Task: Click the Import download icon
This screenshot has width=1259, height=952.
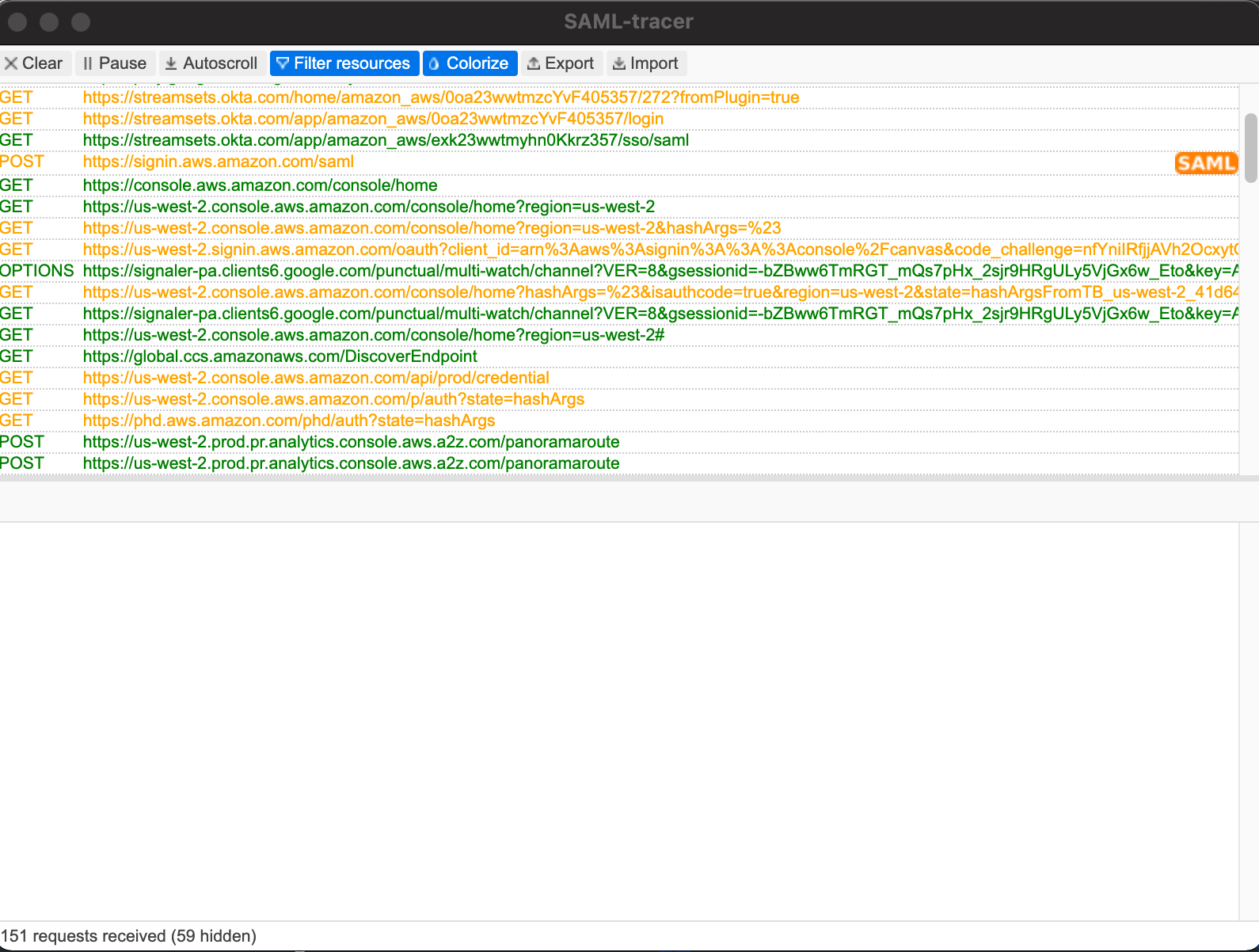Action: click(x=619, y=63)
